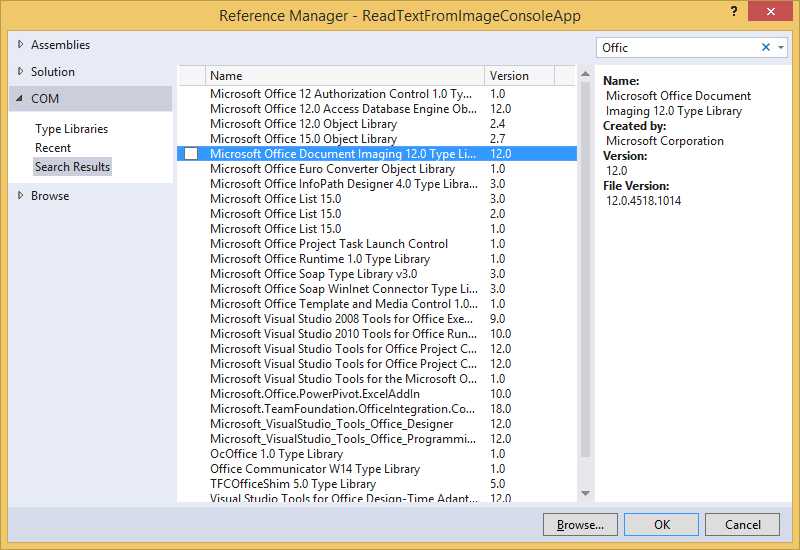Image resolution: width=800 pixels, height=550 pixels.
Task: Click the Cancel button
Action: click(742, 524)
